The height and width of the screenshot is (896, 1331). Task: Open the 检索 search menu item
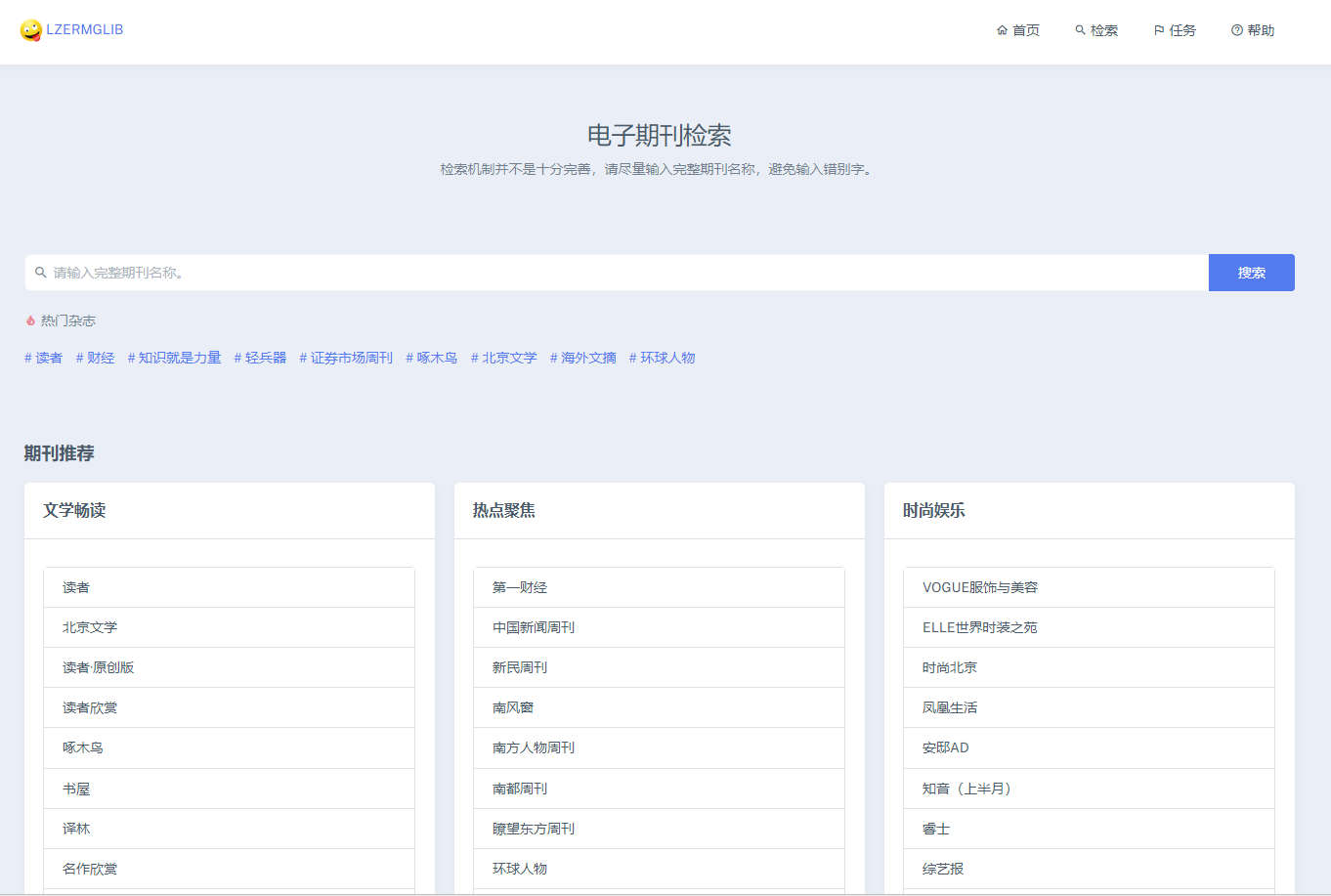pos(1096,30)
